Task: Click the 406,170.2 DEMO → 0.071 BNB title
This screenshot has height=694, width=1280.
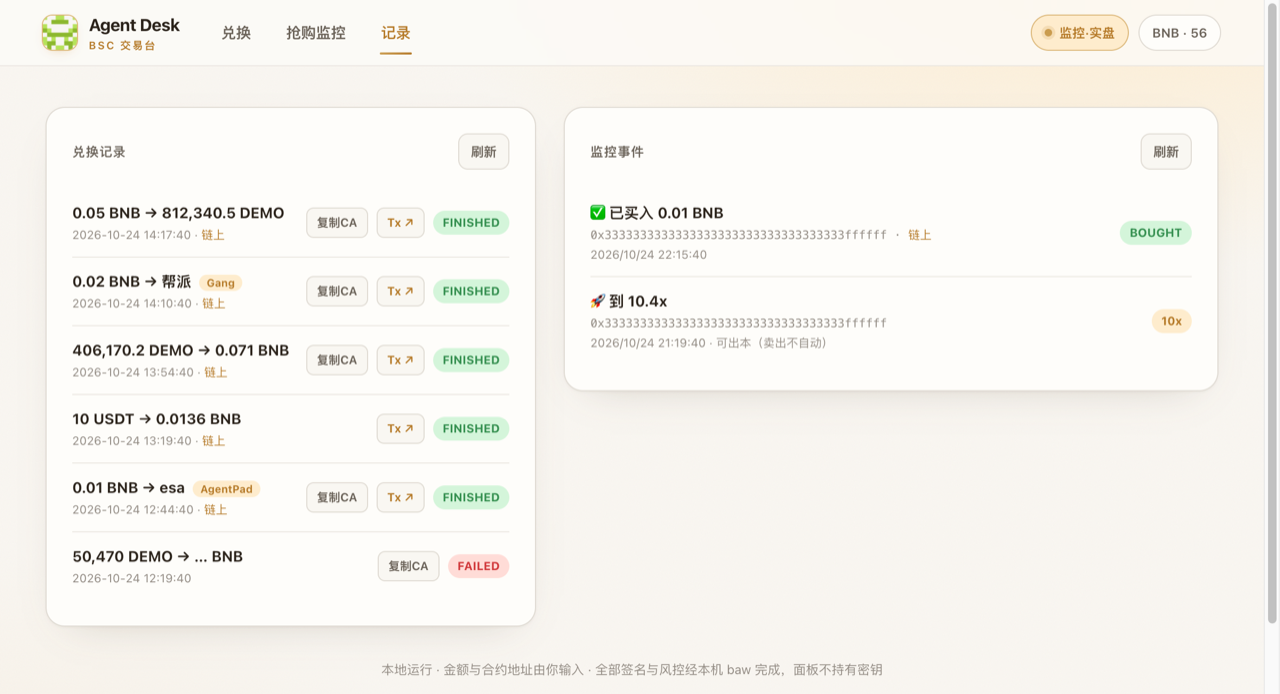Action: (181, 350)
